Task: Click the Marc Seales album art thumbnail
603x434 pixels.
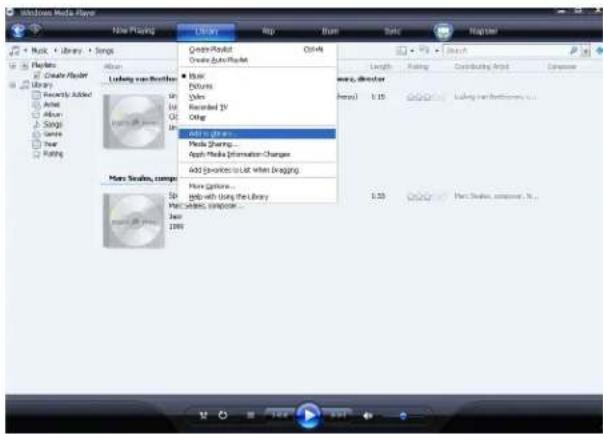Action: click(x=134, y=220)
